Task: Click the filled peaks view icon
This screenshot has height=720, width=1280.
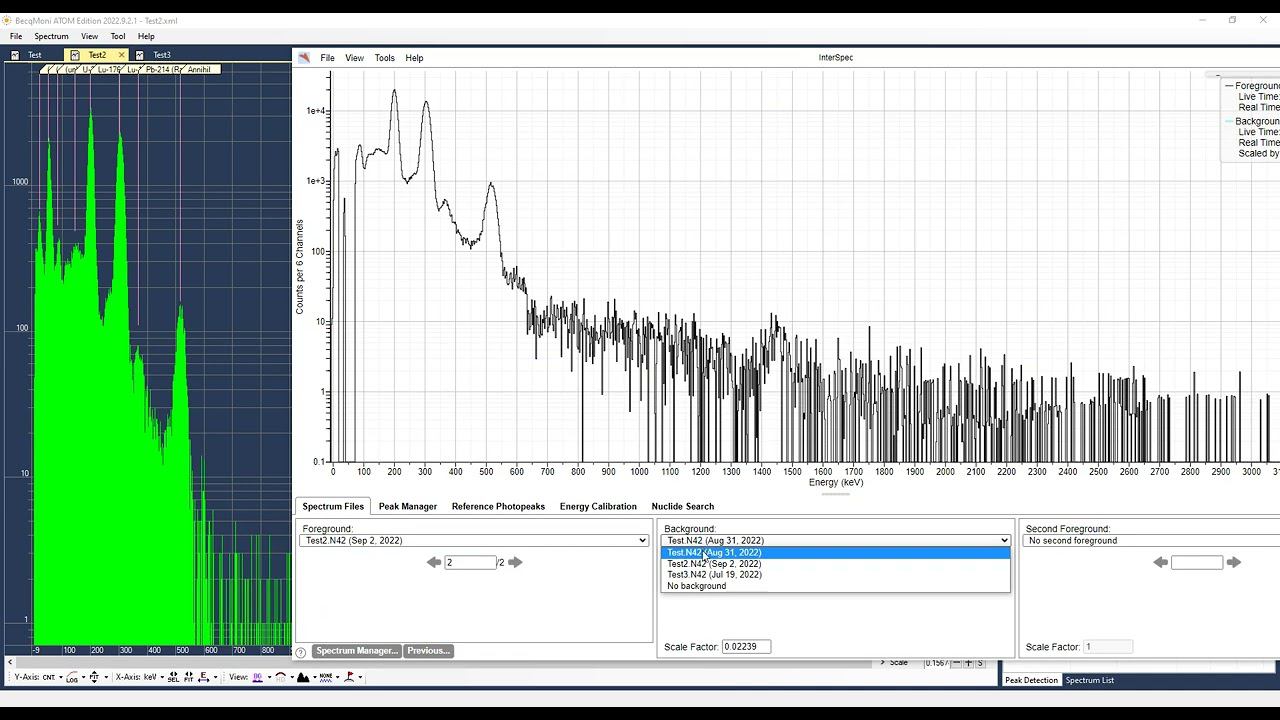Action: 302,677
